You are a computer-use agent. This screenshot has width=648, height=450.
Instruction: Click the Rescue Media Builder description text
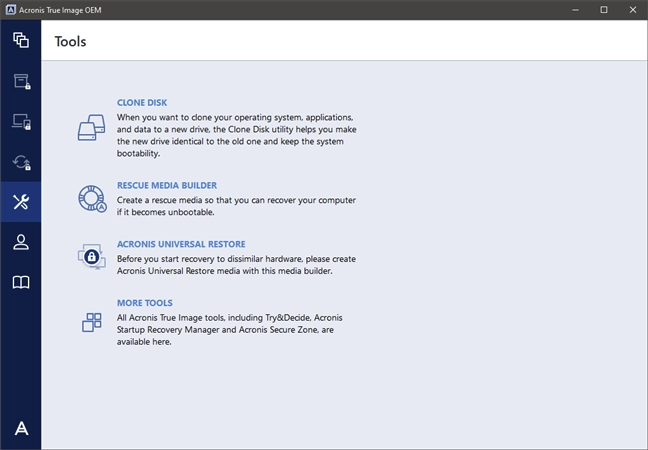pyautogui.click(x=236, y=206)
